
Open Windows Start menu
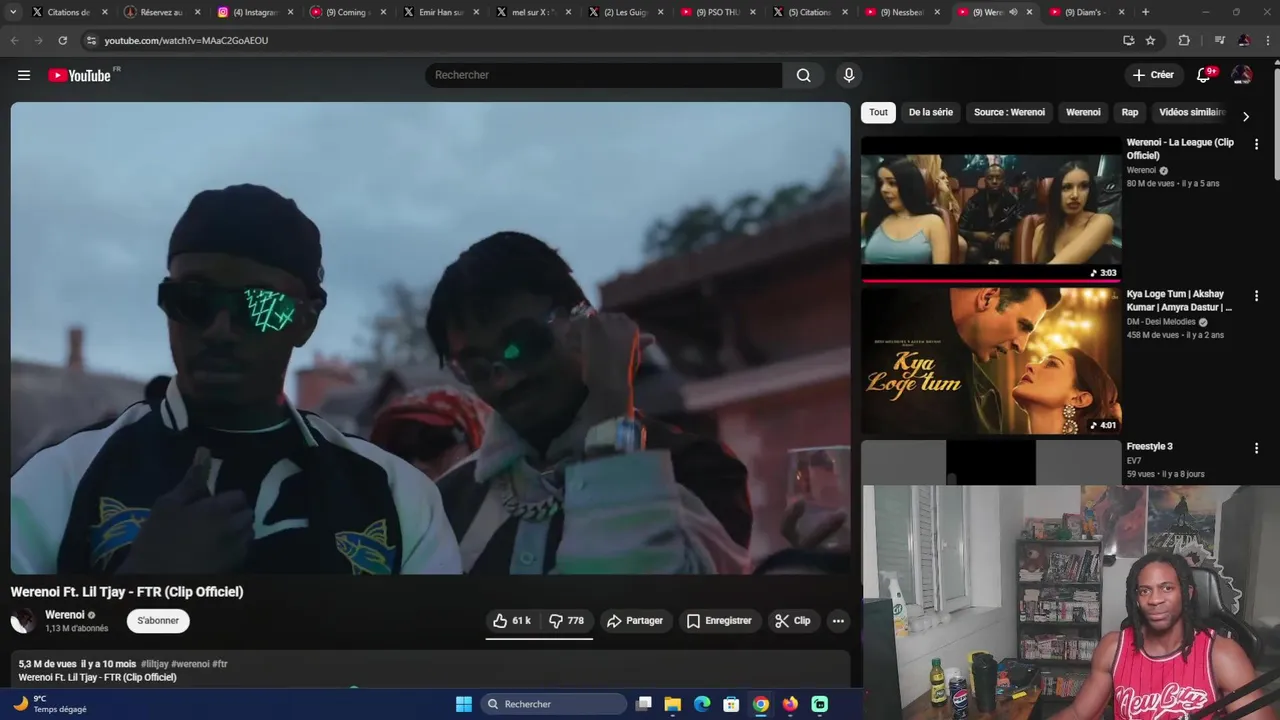(x=464, y=704)
